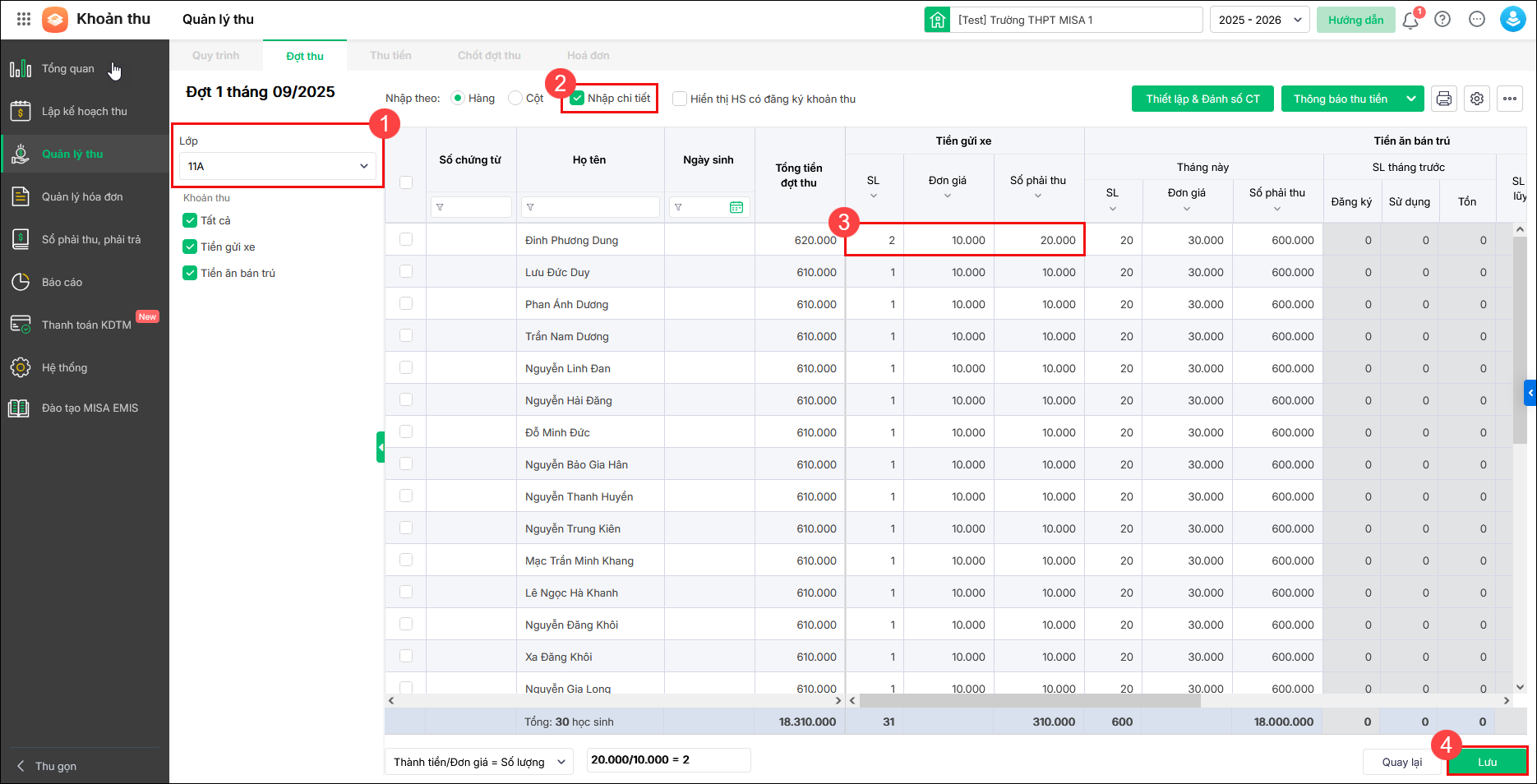Open Báo cáo in the sidebar
The image size is (1537, 784).
[x=62, y=282]
